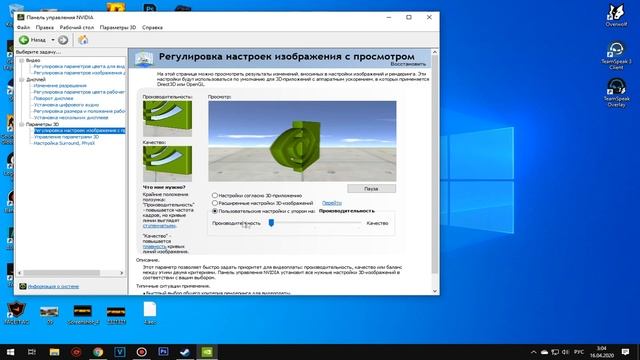Open the Параметры 3D menu
The width and height of the screenshot is (640, 360).
click(x=118, y=27)
